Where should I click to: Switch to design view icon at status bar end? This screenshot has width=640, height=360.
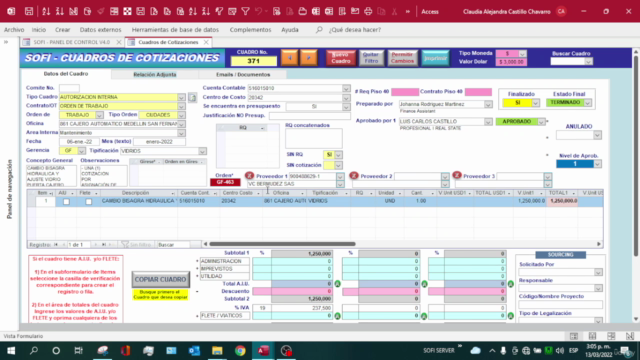pos(630,336)
